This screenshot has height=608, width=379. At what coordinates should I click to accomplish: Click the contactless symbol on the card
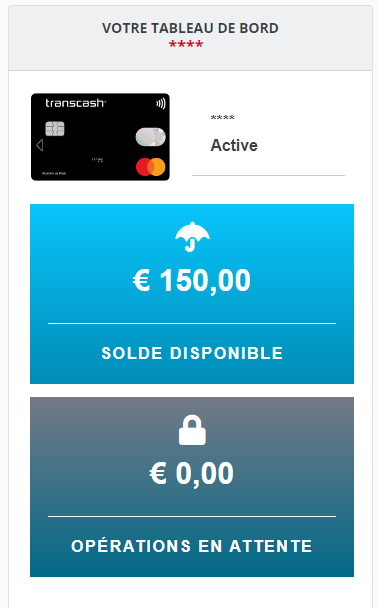[161, 104]
